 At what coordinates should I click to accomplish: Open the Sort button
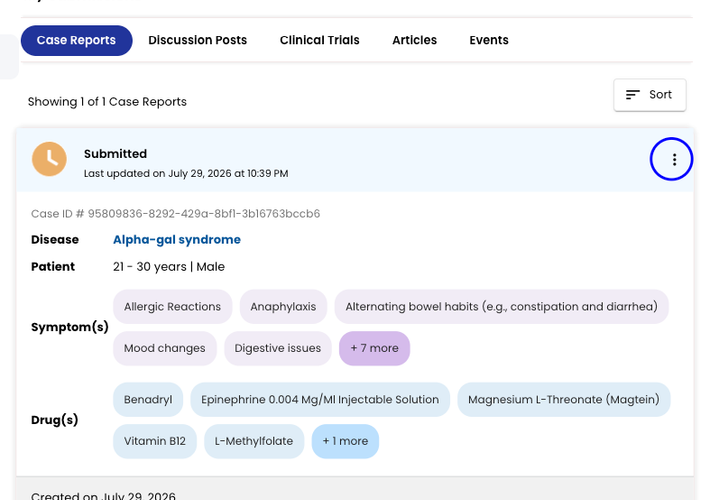coord(650,95)
